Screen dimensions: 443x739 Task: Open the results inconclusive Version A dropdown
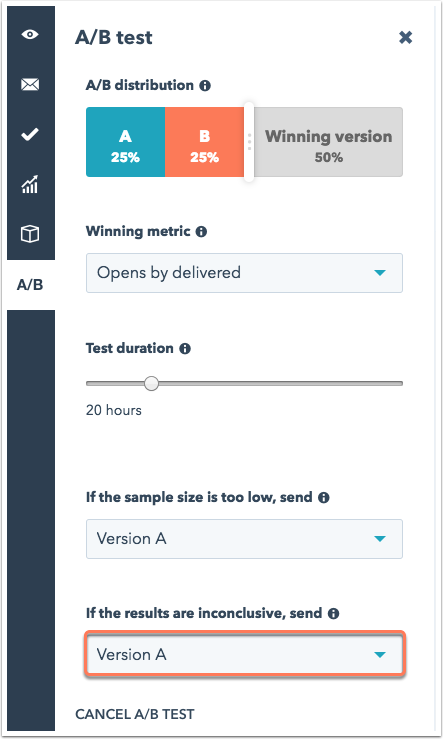click(244, 655)
